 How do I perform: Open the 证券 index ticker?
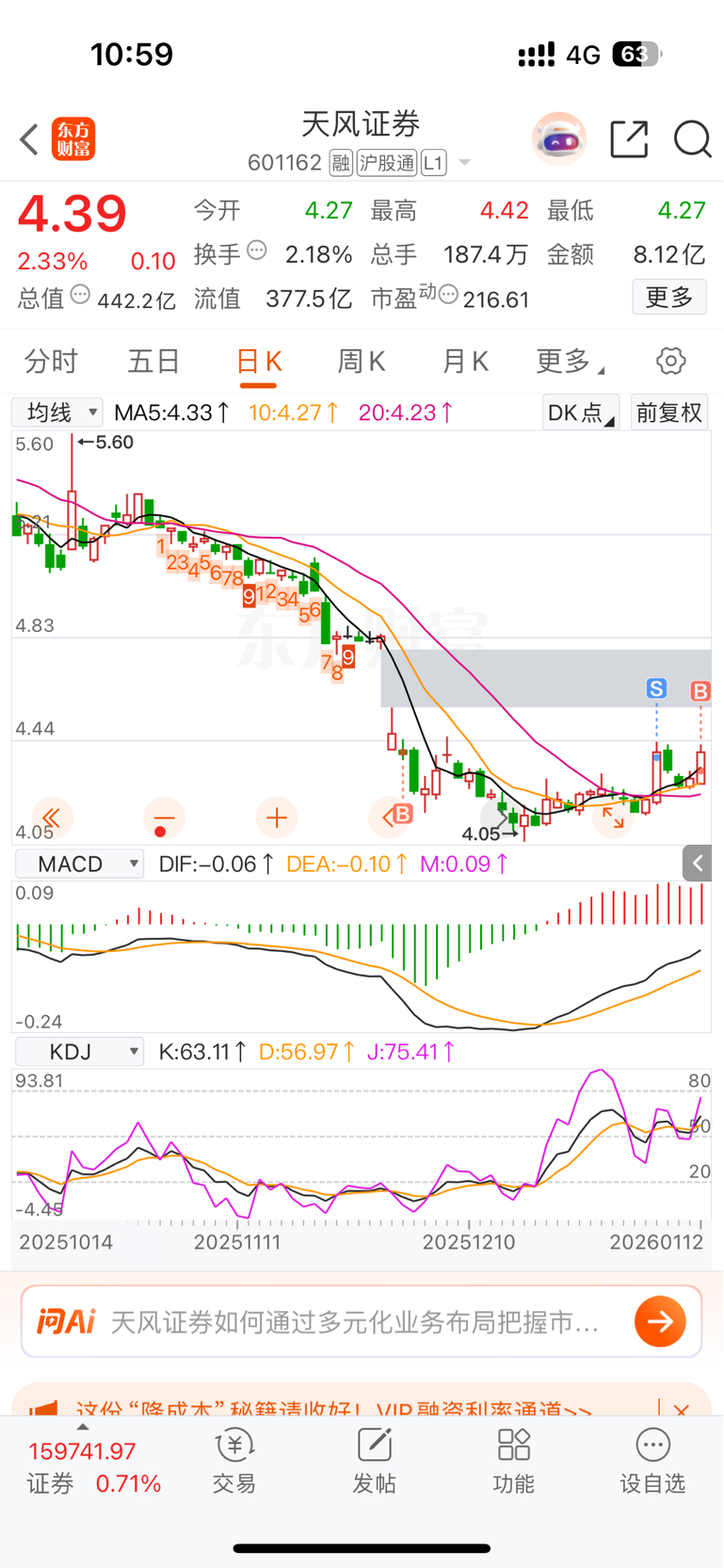(x=92, y=1467)
